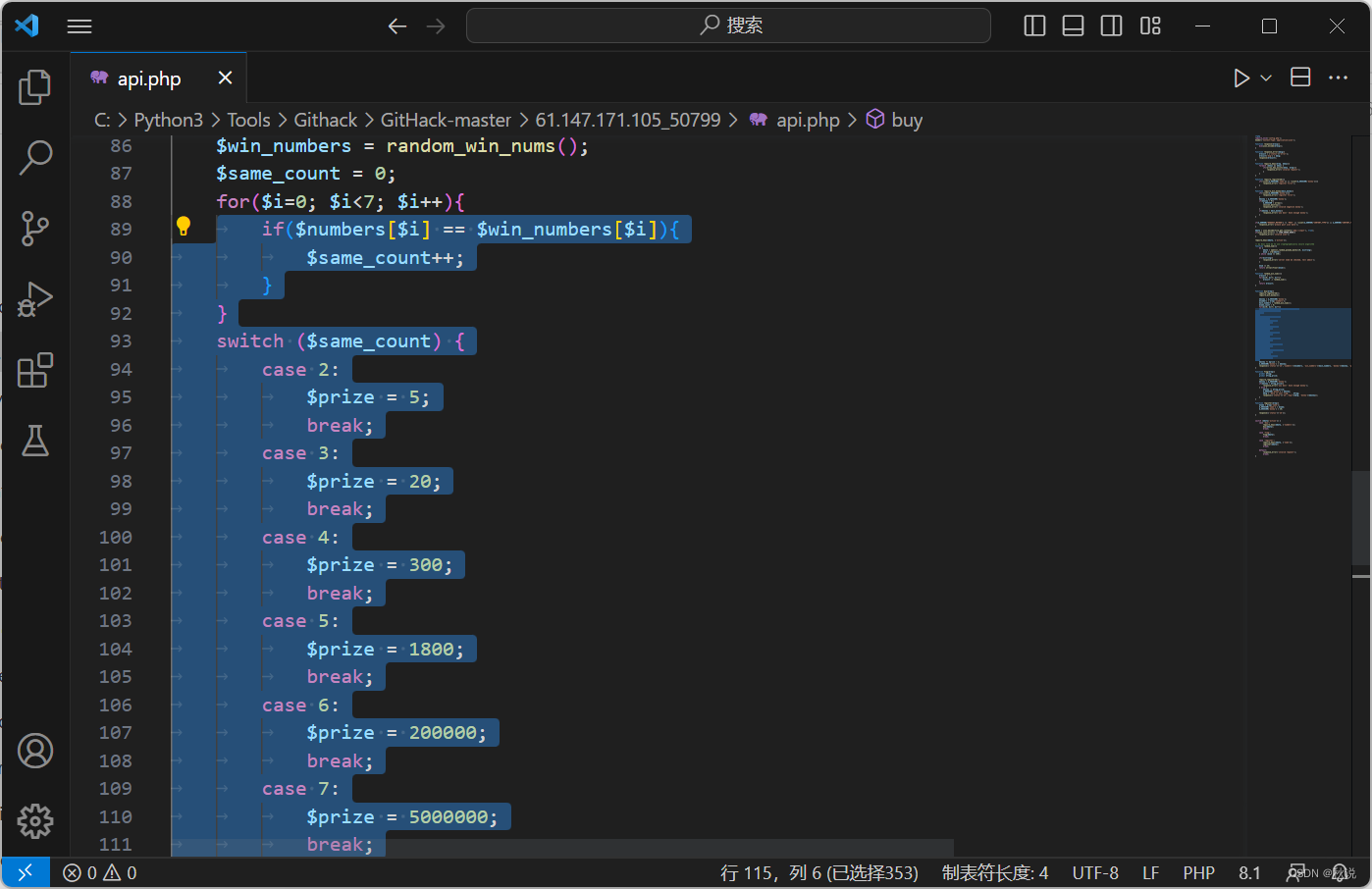The width and height of the screenshot is (1372, 889).
Task: Toggle the bottom panel layout icon
Action: (x=1073, y=26)
